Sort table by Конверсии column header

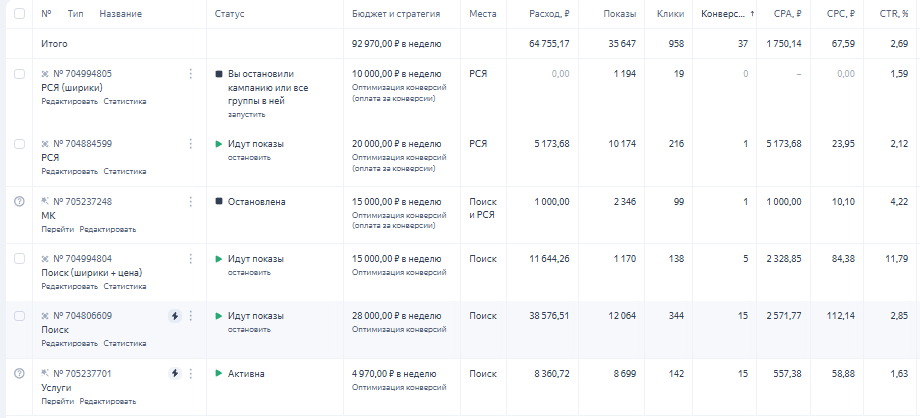(x=723, y=14)
